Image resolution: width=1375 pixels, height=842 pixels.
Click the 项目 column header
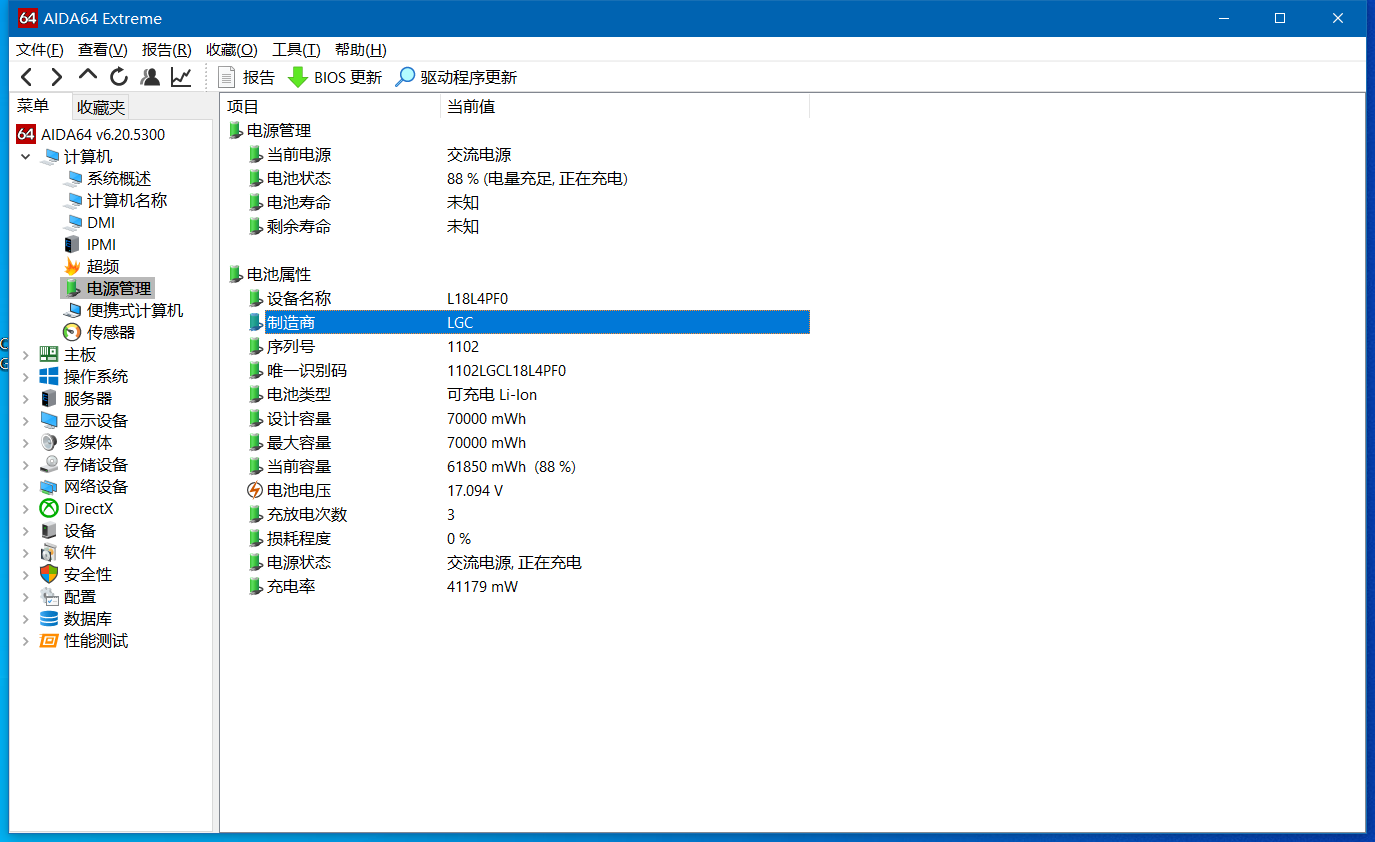tap(330, 106)
